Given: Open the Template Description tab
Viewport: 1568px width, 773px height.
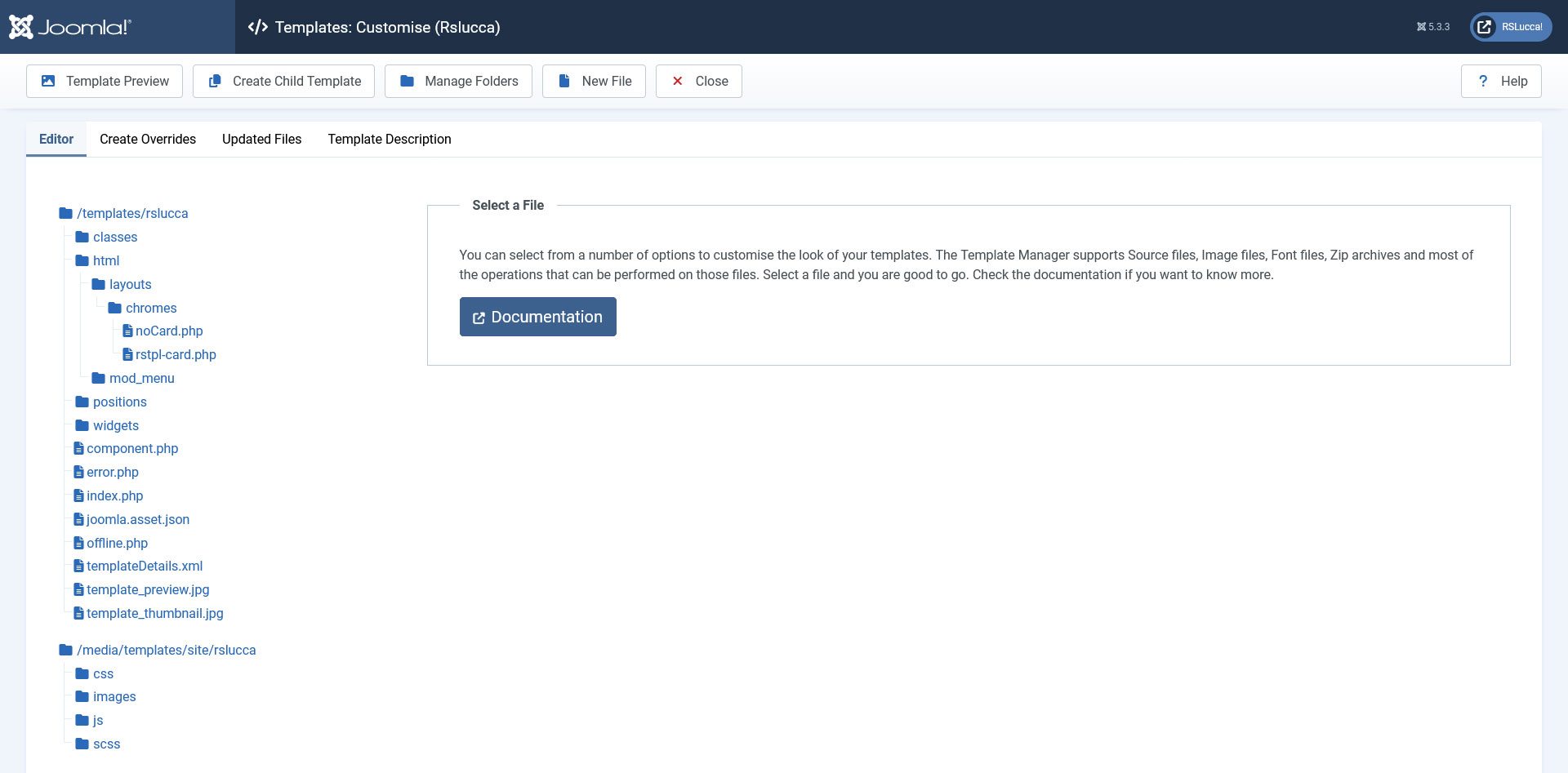Looking at the screenshot, I should coord(389,140).
